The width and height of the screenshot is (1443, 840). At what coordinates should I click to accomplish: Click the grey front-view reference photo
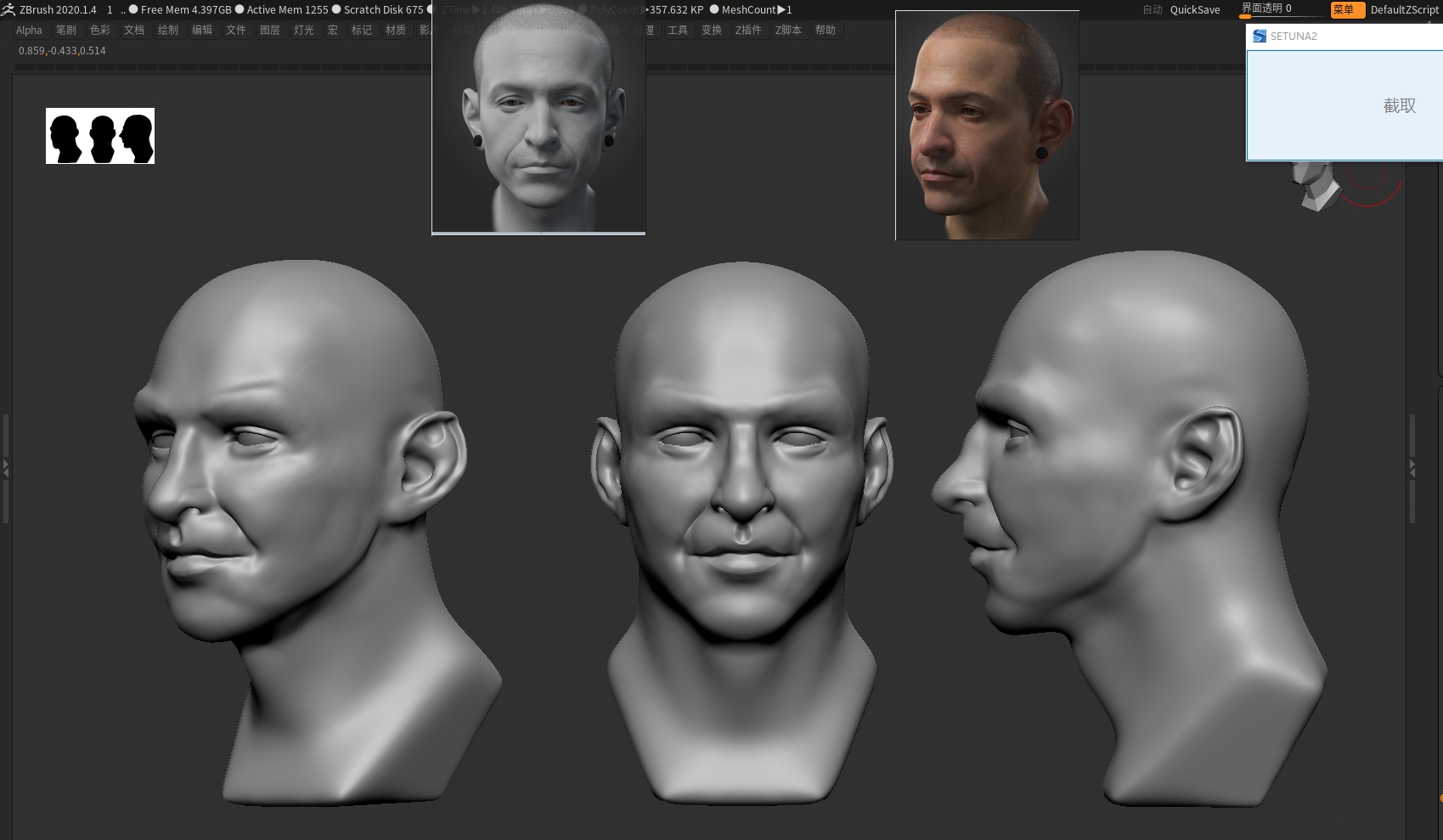538,123
